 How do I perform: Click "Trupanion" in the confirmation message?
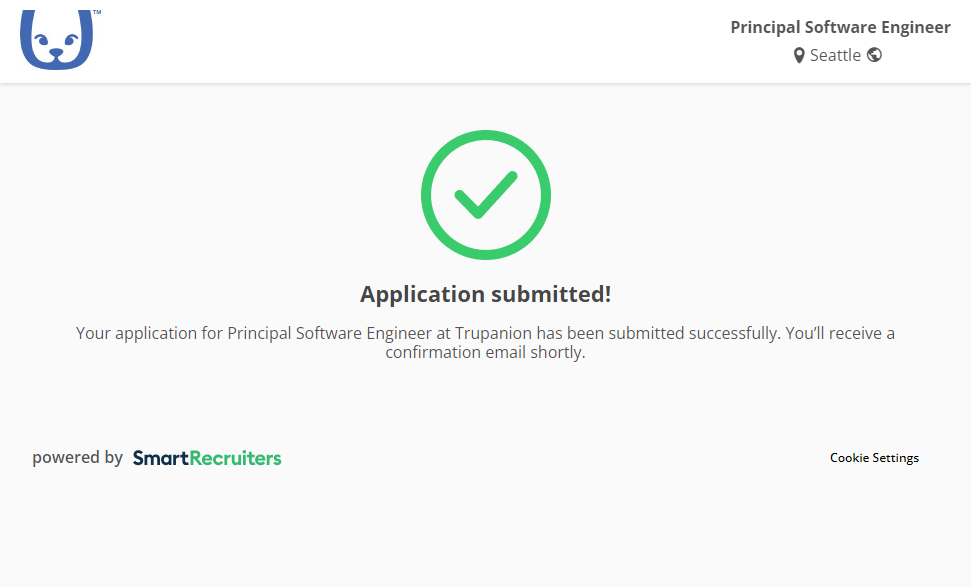(x=494, y=333)
